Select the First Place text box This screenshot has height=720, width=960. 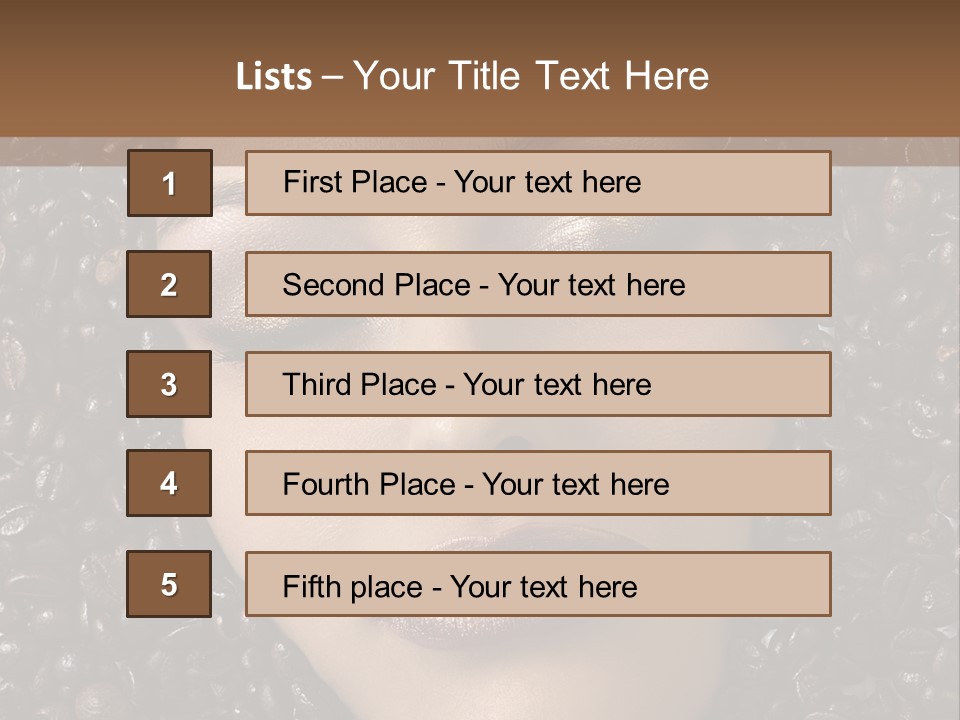(x=538, y=183)
